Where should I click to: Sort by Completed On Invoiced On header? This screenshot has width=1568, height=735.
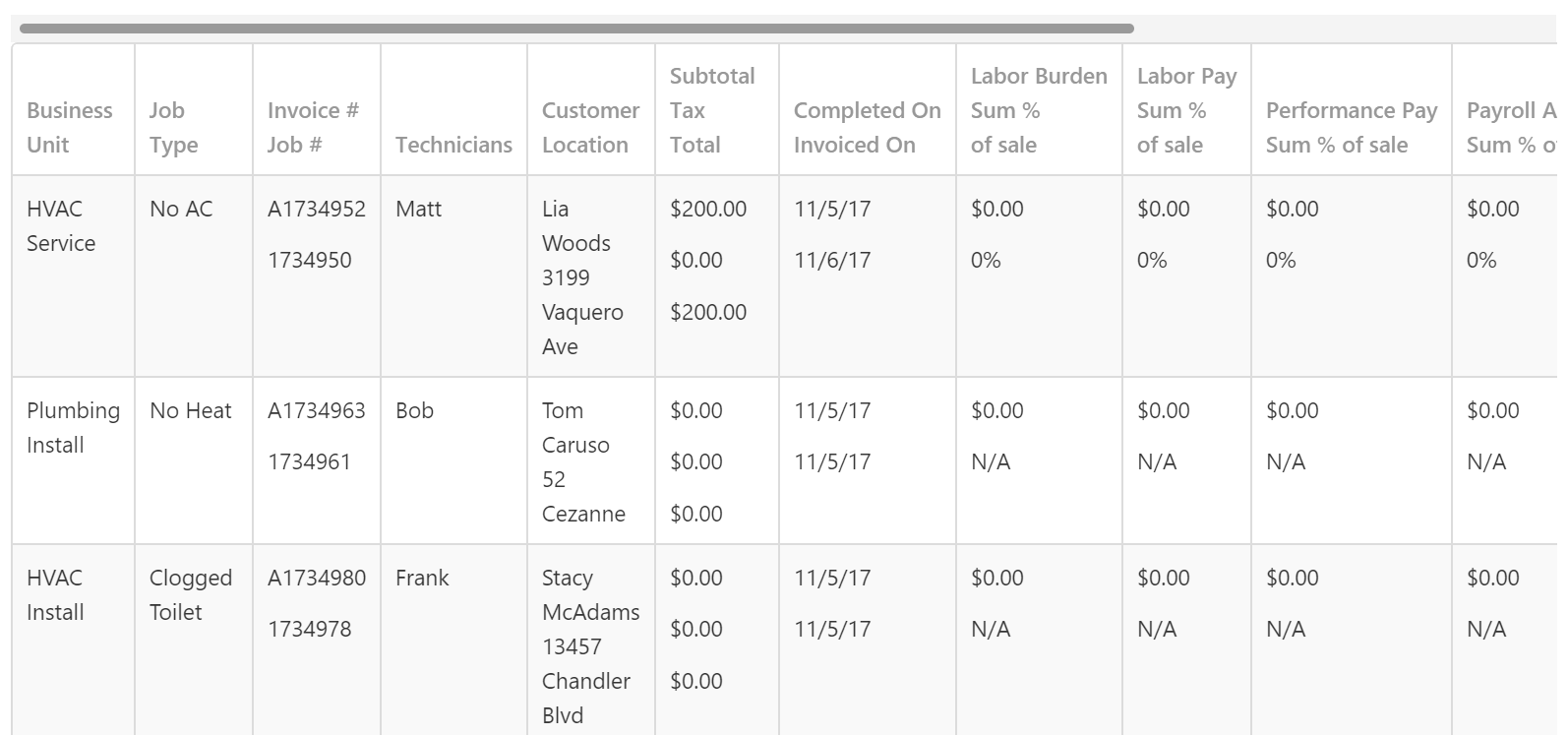coord(867,127)
